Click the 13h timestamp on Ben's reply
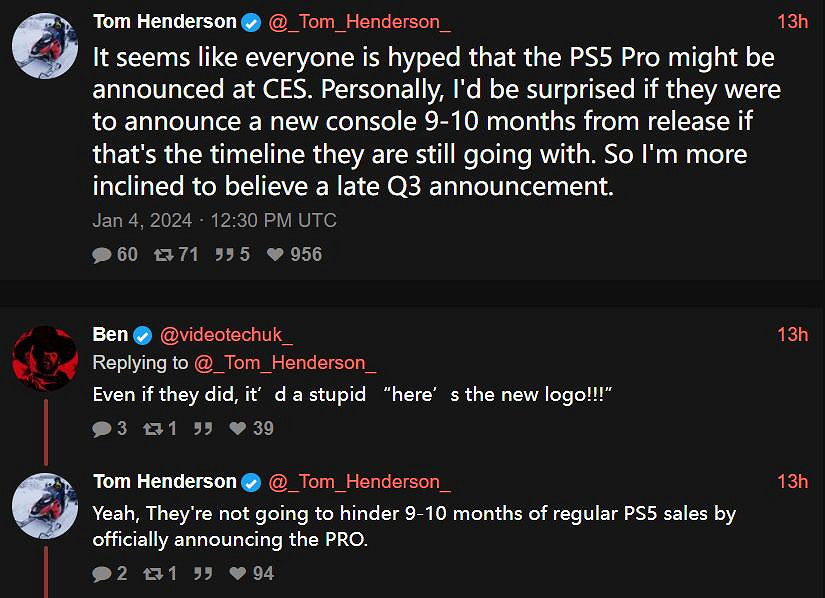Screen dimensions: 825x598 792,335
